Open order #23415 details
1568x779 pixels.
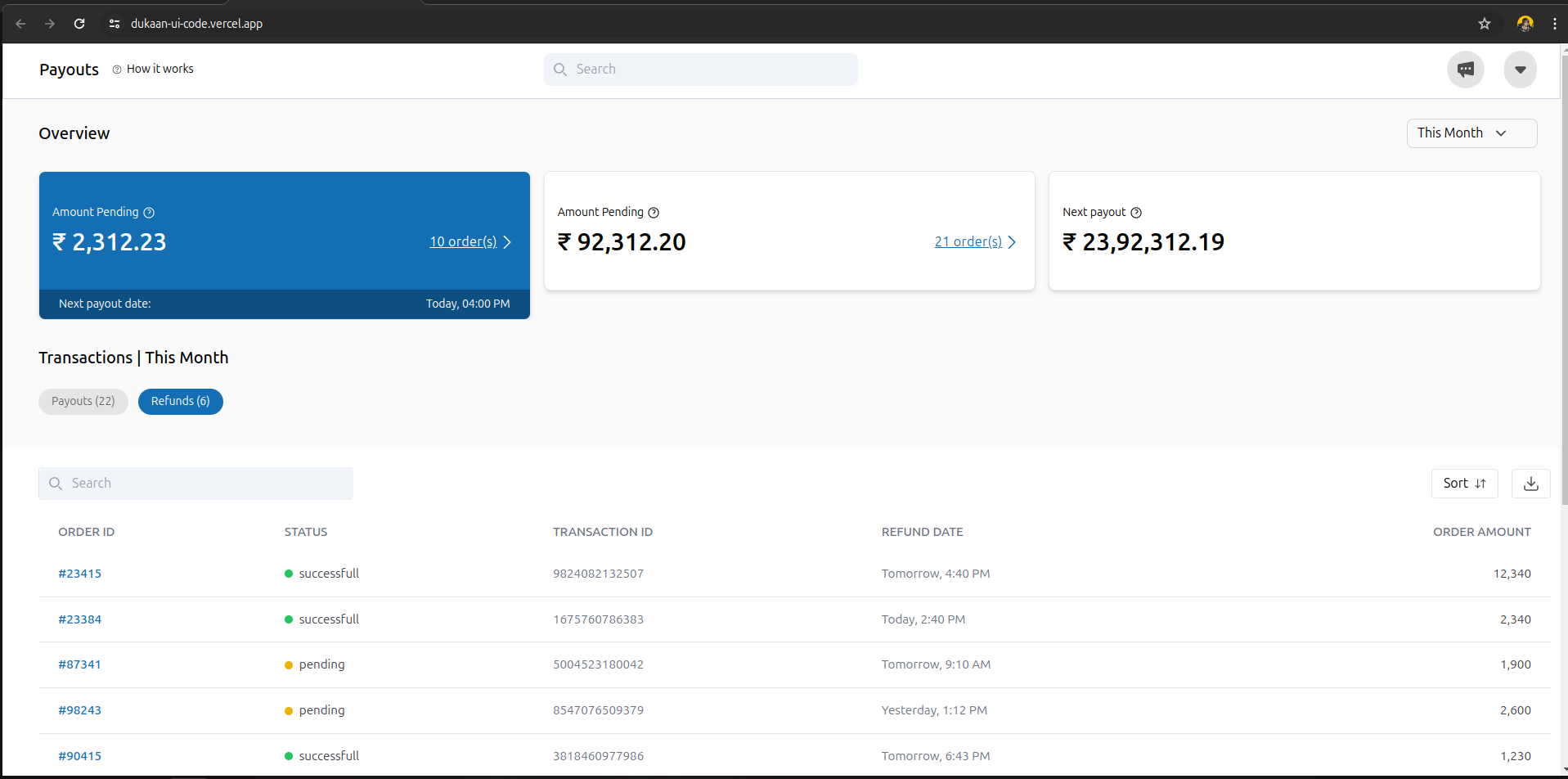click(80, 574)
